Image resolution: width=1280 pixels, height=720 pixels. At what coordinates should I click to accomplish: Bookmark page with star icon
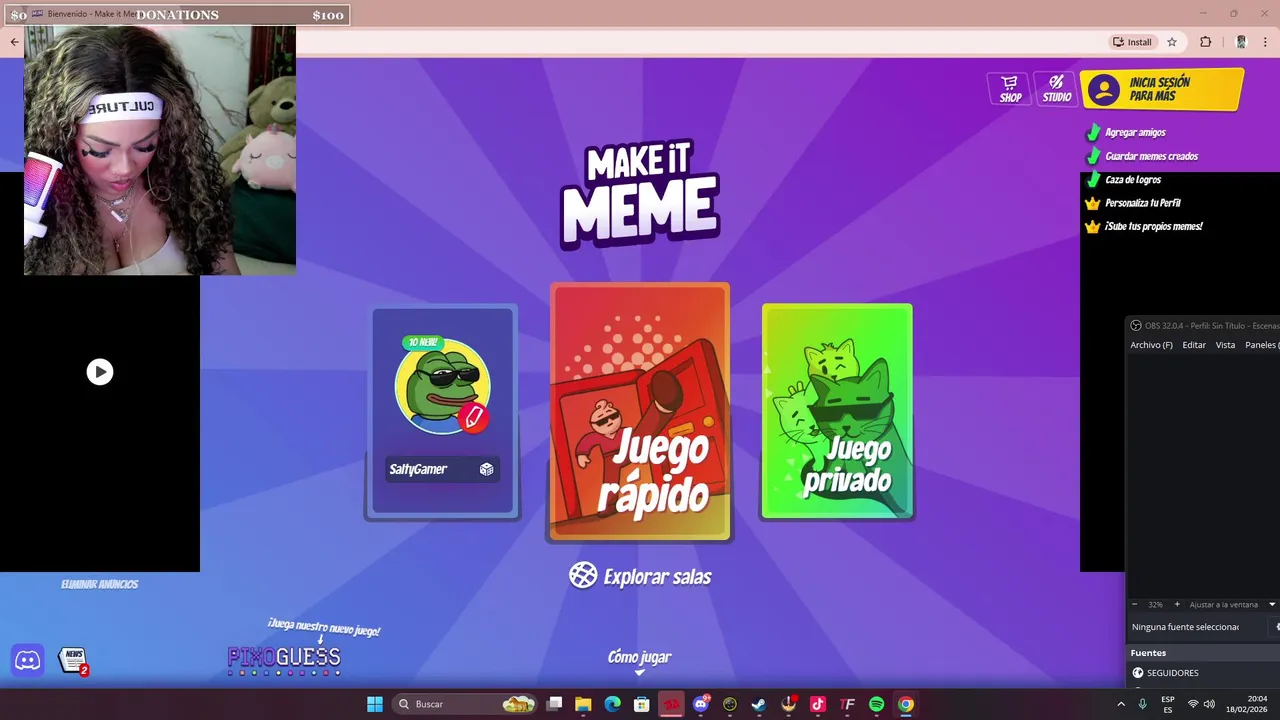1172,42
